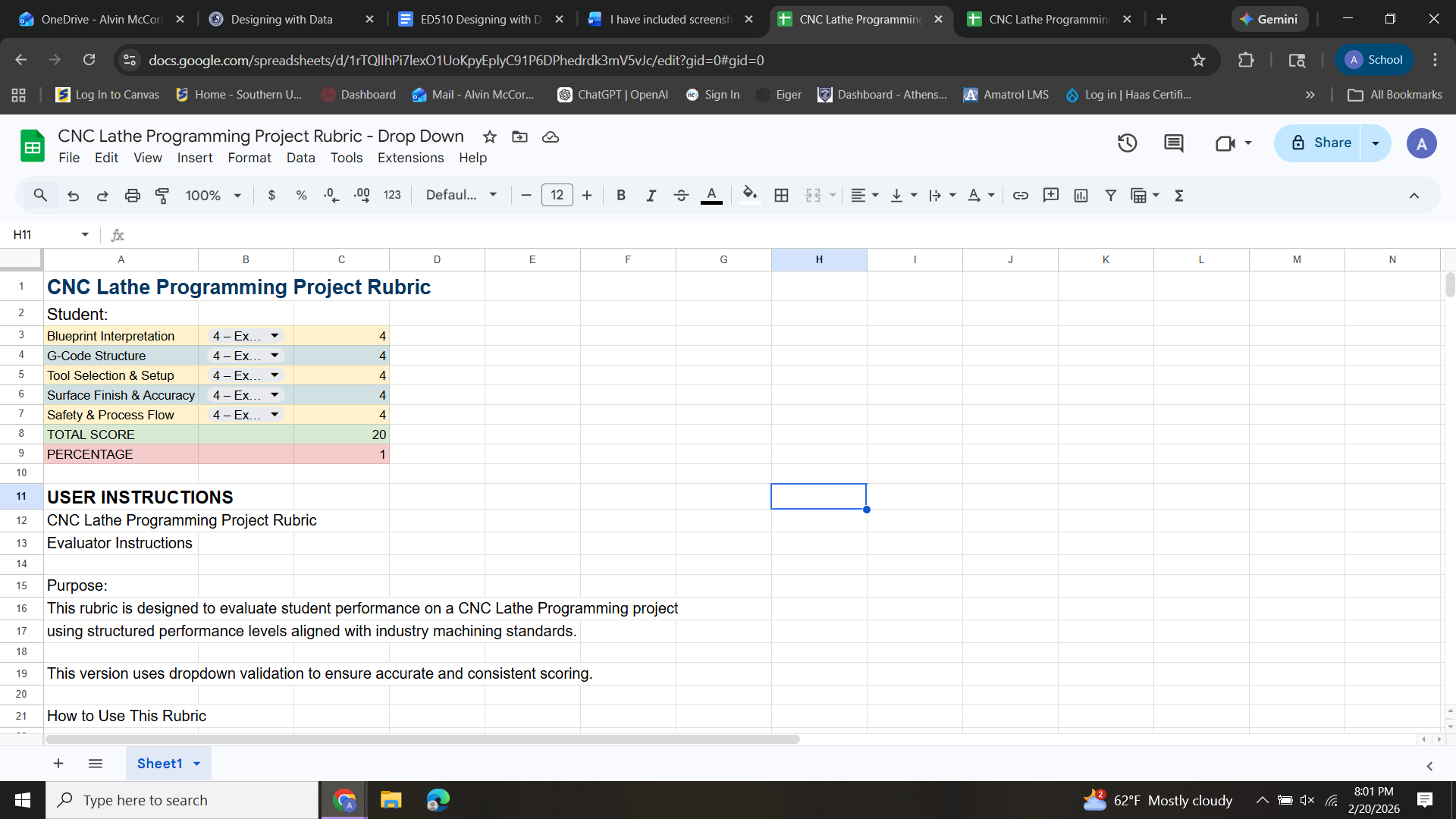Image resolution: width=1456 pixels, height=819 pixels.
Task: Toggle italic formatting
Action: click(x=651, y=196)
